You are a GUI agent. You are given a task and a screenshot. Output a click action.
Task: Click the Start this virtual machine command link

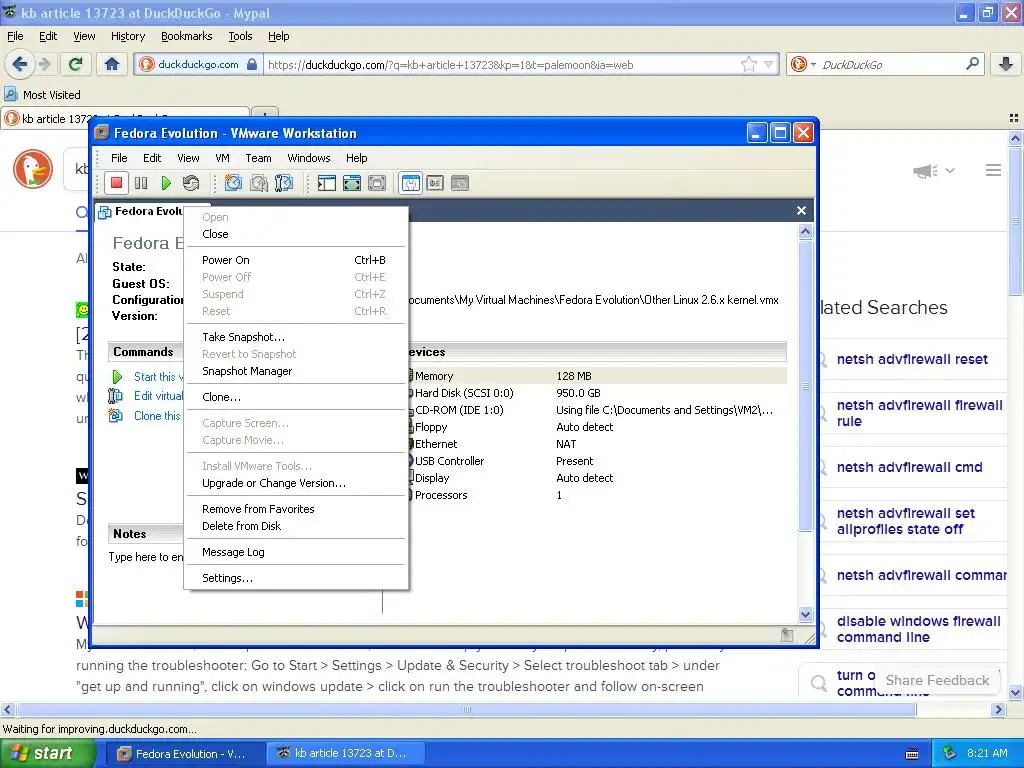tap(159, 377)
